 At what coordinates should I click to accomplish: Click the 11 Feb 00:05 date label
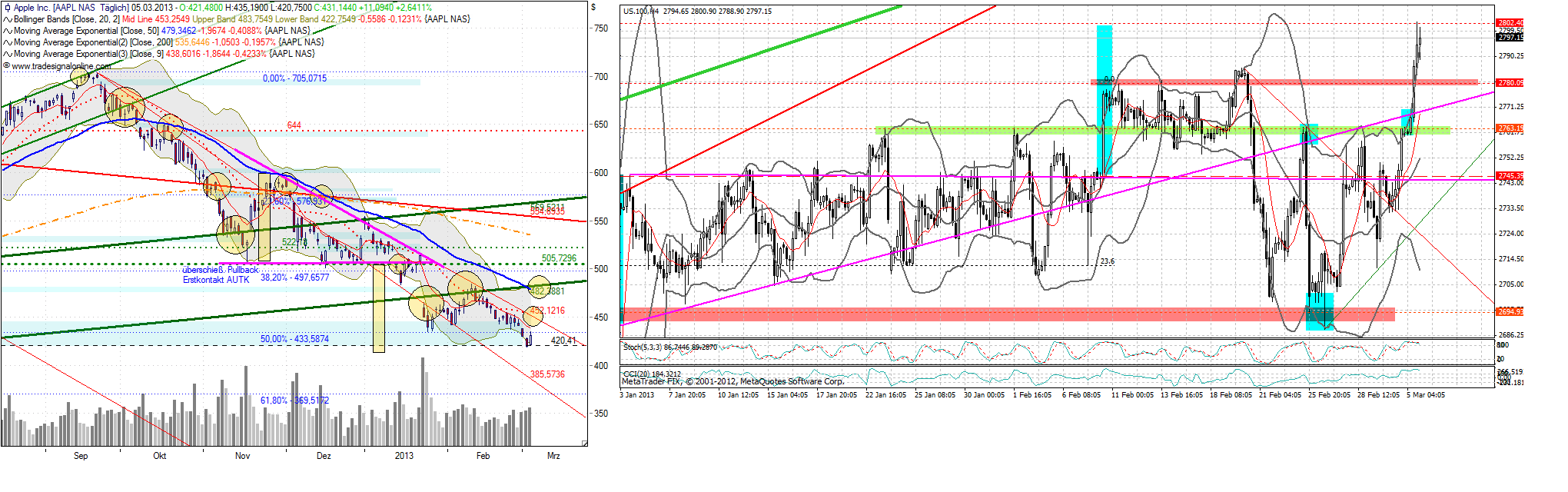[1133, 395]
